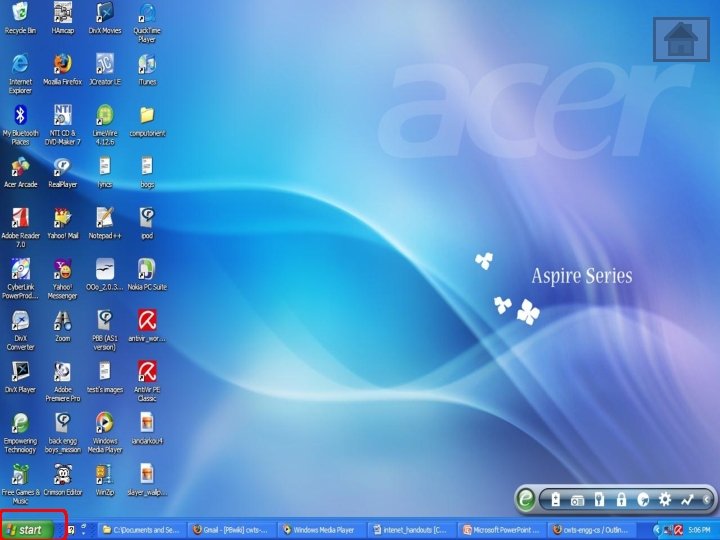Screen dimensions: 720x540
Task: Open the round performance icon in Acer toolbar
Action: (643, 499)
